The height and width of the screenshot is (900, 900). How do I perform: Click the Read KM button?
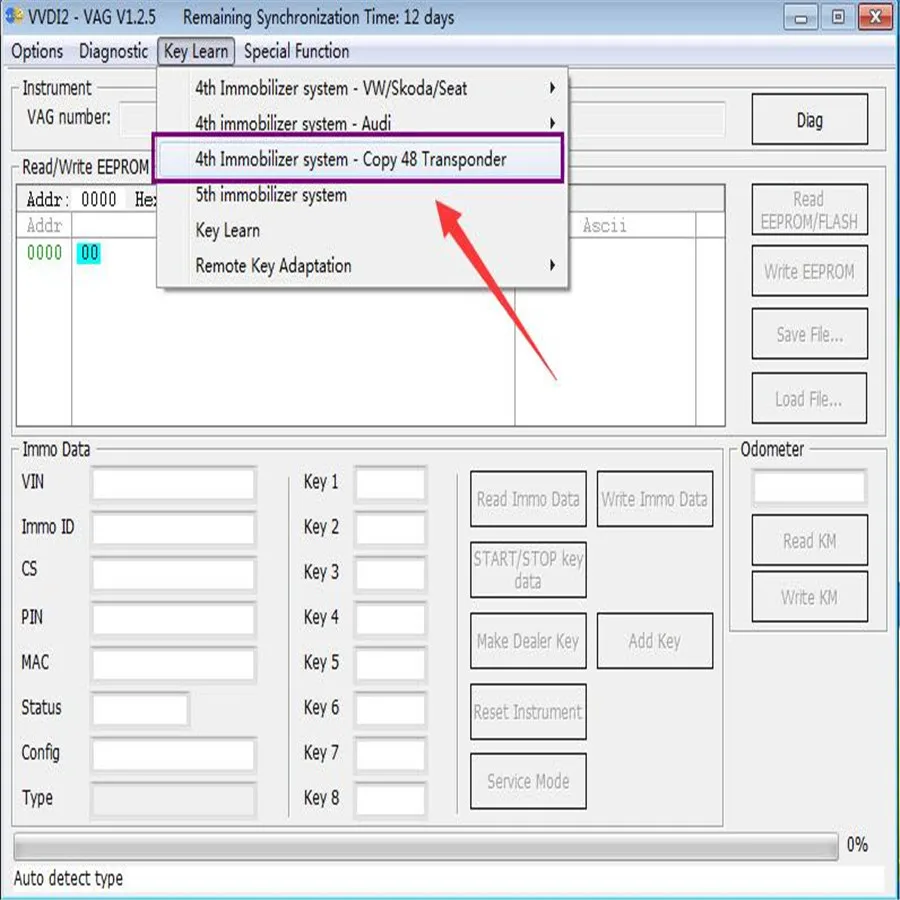point(809,540)
